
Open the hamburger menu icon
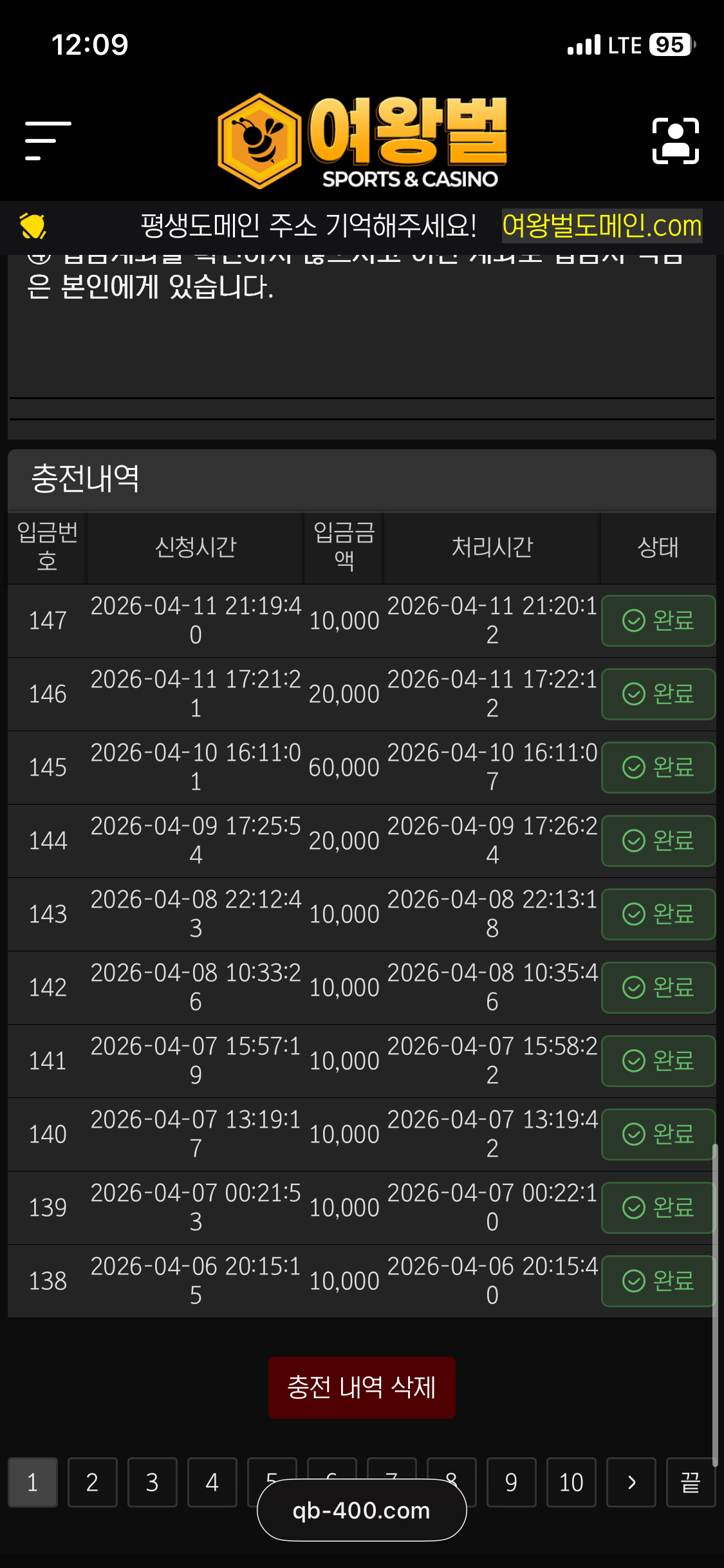pos(48,140)
